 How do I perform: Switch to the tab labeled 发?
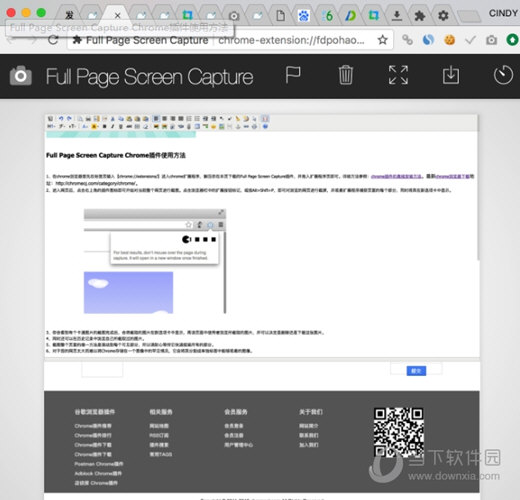click(x=69, y=15)
